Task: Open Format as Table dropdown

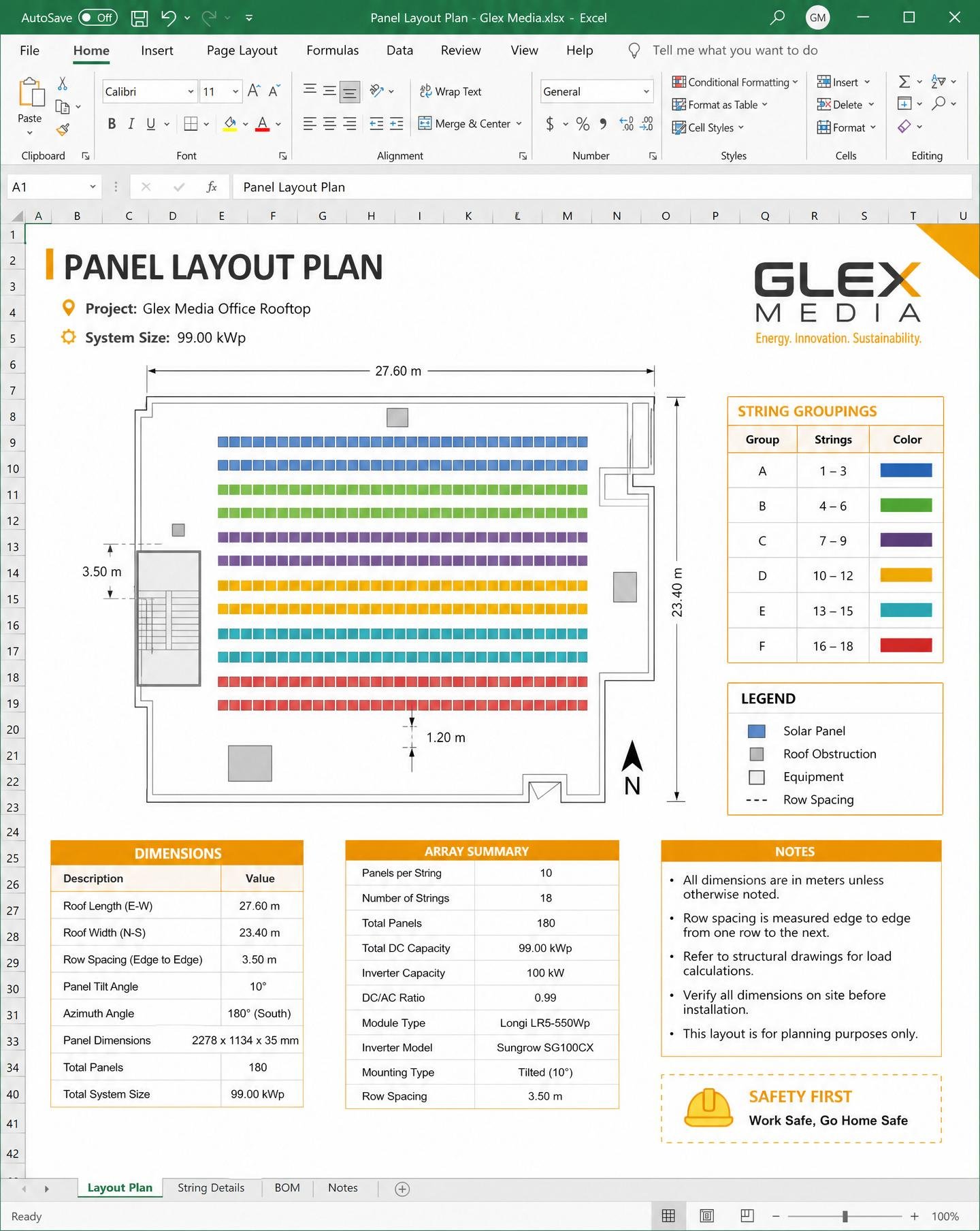Action: coord(719,105)
